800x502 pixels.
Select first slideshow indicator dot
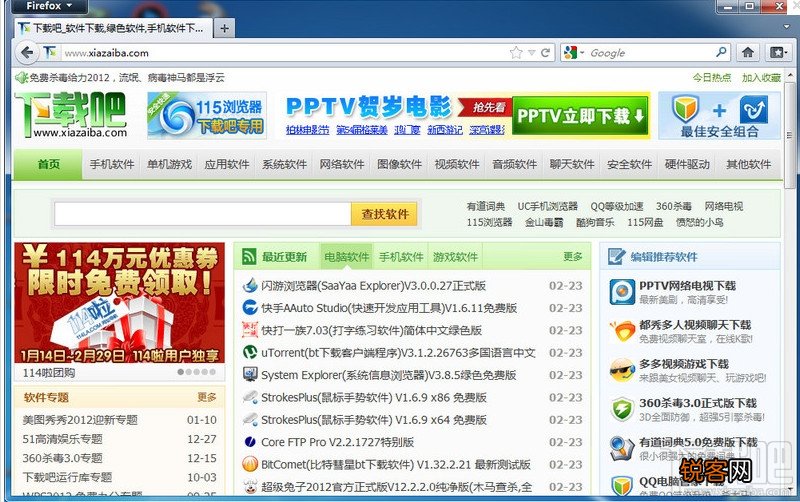pyautogui.click(x=181, y=372)
